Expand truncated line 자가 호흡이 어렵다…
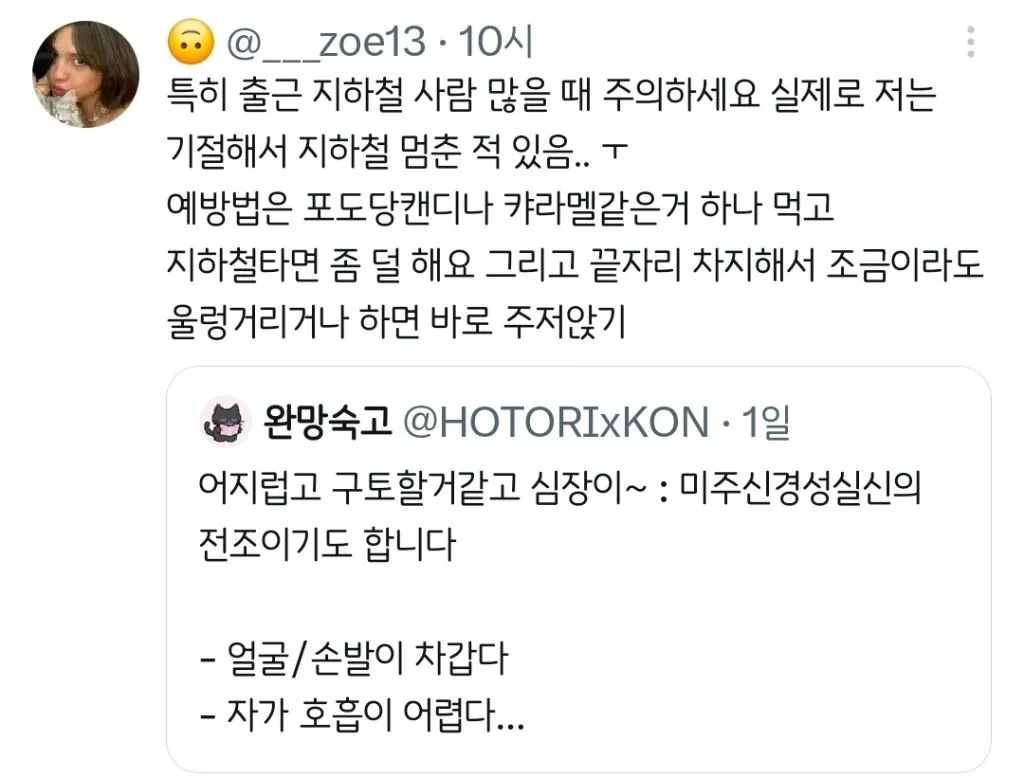 361,714
